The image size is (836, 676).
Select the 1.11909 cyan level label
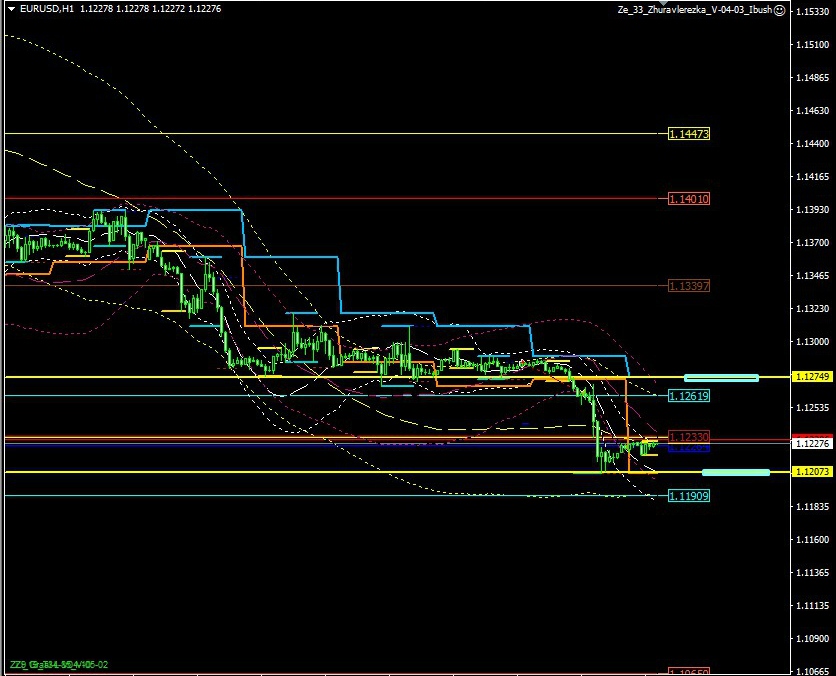point(688,496)
